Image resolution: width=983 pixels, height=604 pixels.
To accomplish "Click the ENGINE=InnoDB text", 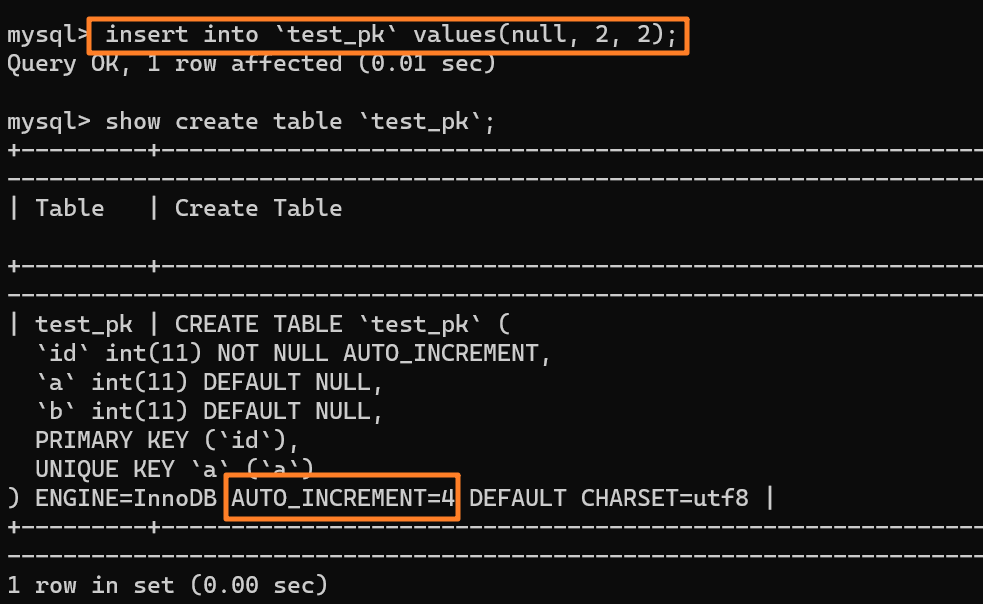I will [x=125, y=497].
